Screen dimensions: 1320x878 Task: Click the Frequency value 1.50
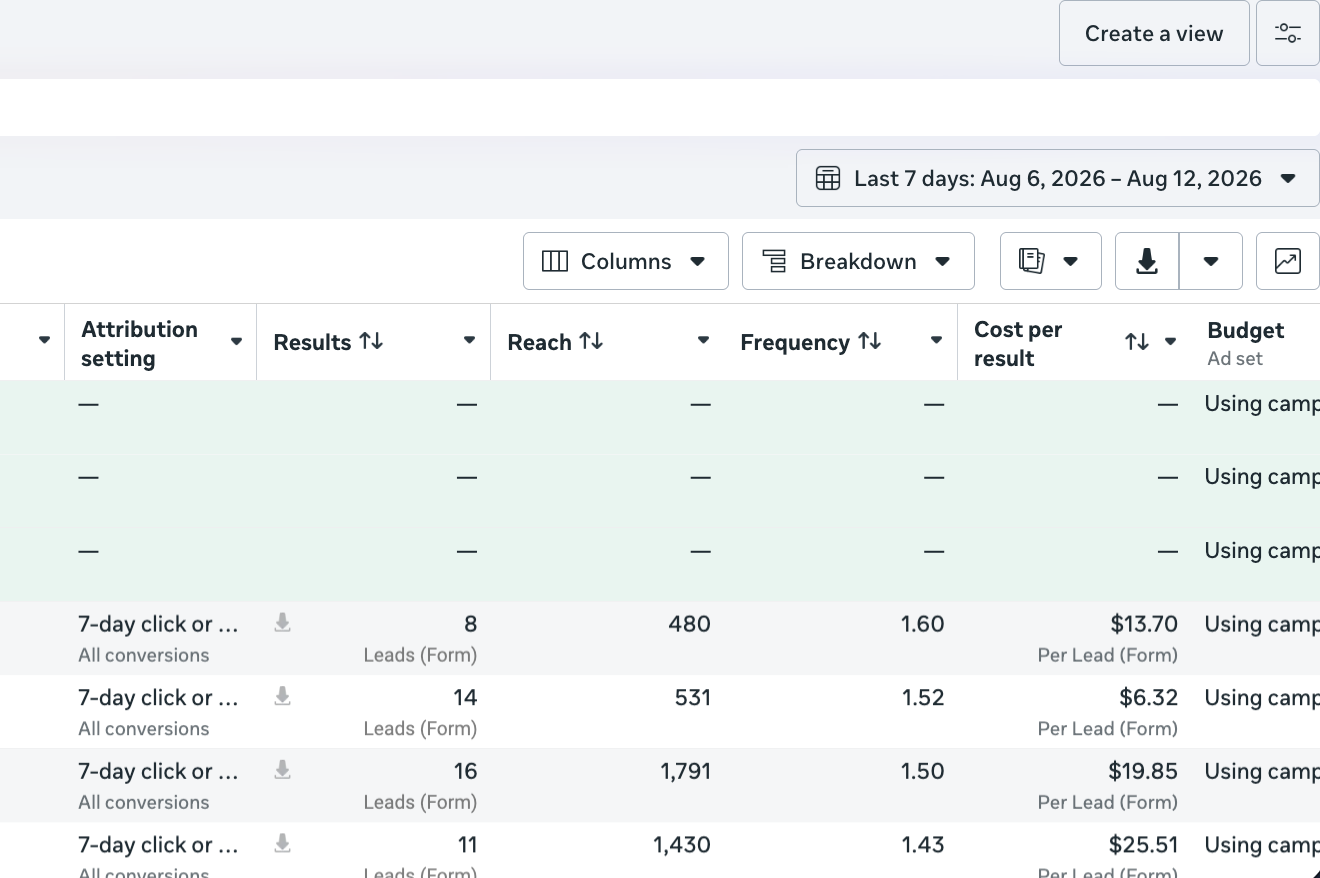pyautogui.click(x=922, y=771)
